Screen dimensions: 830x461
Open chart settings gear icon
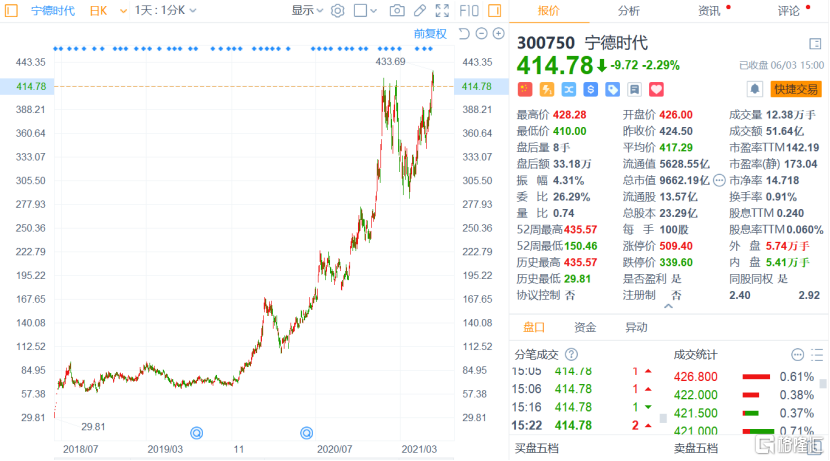338,11
